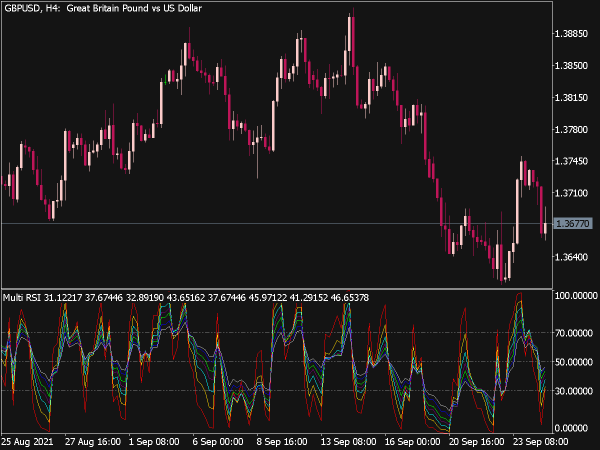Click the 27 Aug 16:00 time label
Image resolution: width=600 pixels, height=450 pixels.
tap(93, 442)
